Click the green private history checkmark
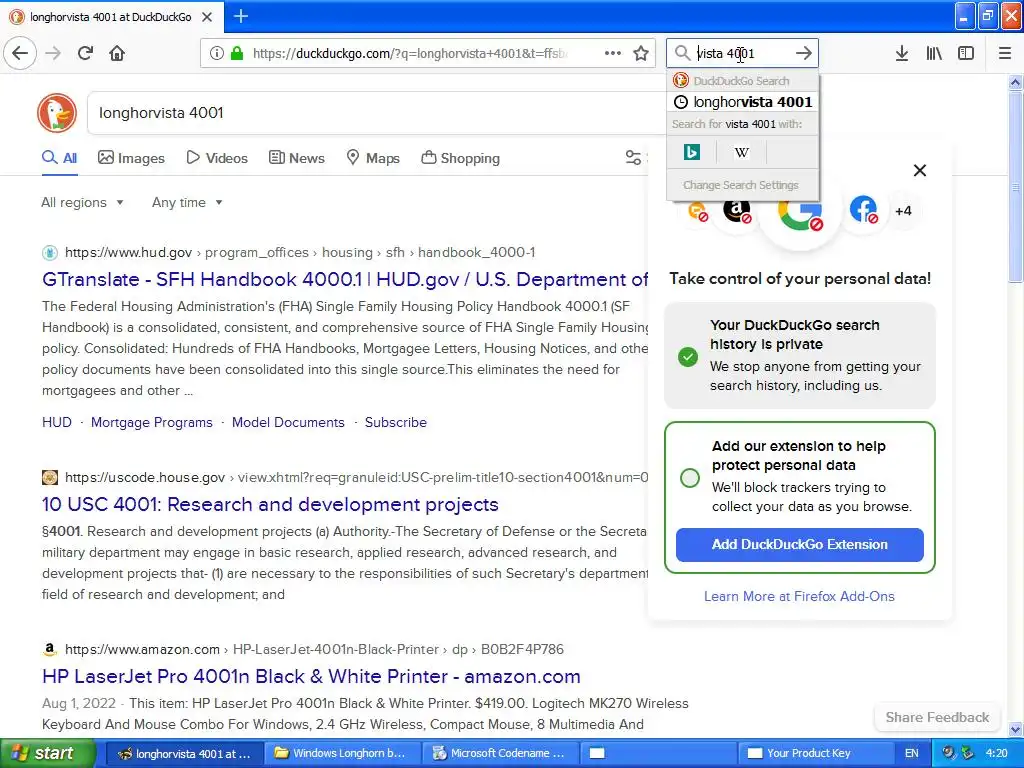 (x=688, y=357)
